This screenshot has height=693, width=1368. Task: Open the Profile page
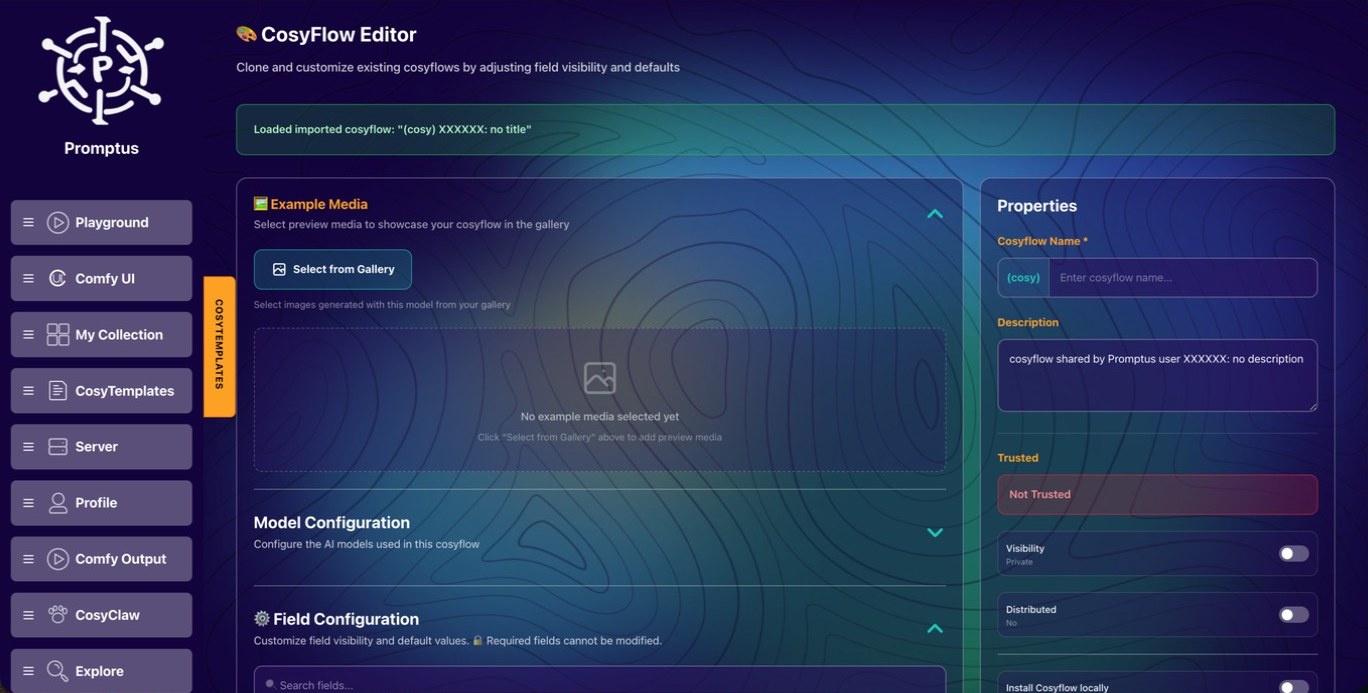(x=101, y=503)
